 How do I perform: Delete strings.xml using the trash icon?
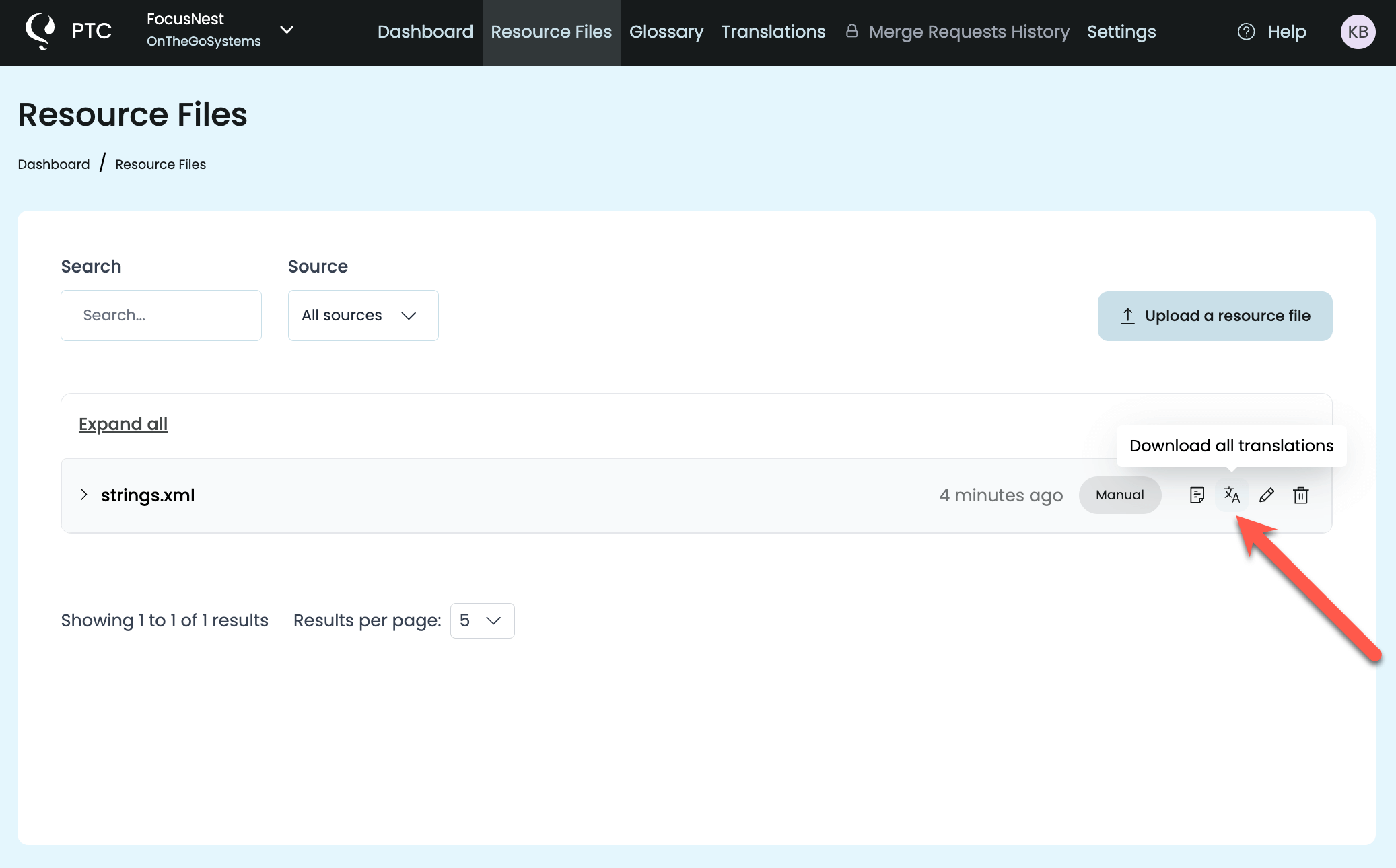(1301, 495)
